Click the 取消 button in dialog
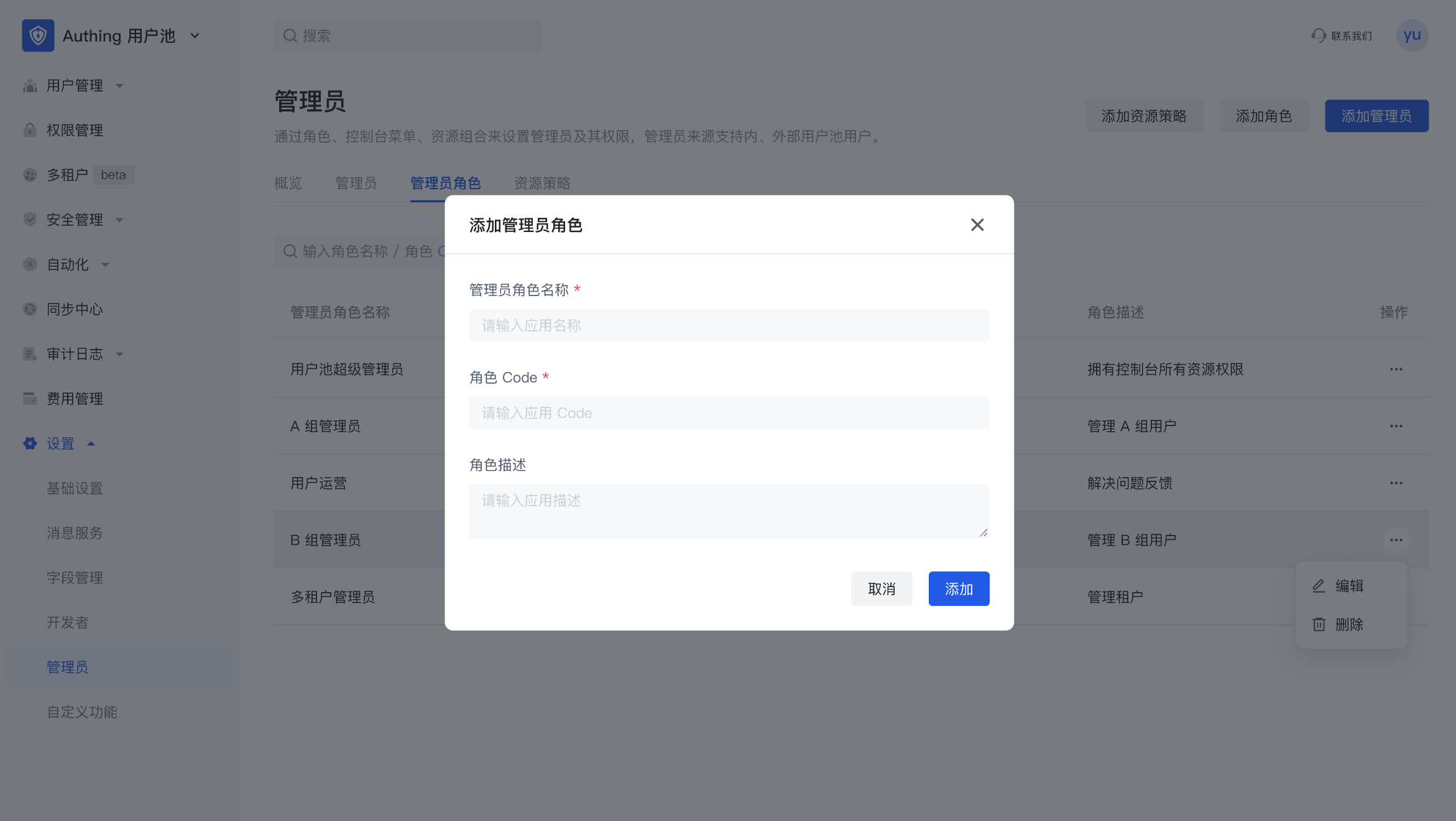 881,588
